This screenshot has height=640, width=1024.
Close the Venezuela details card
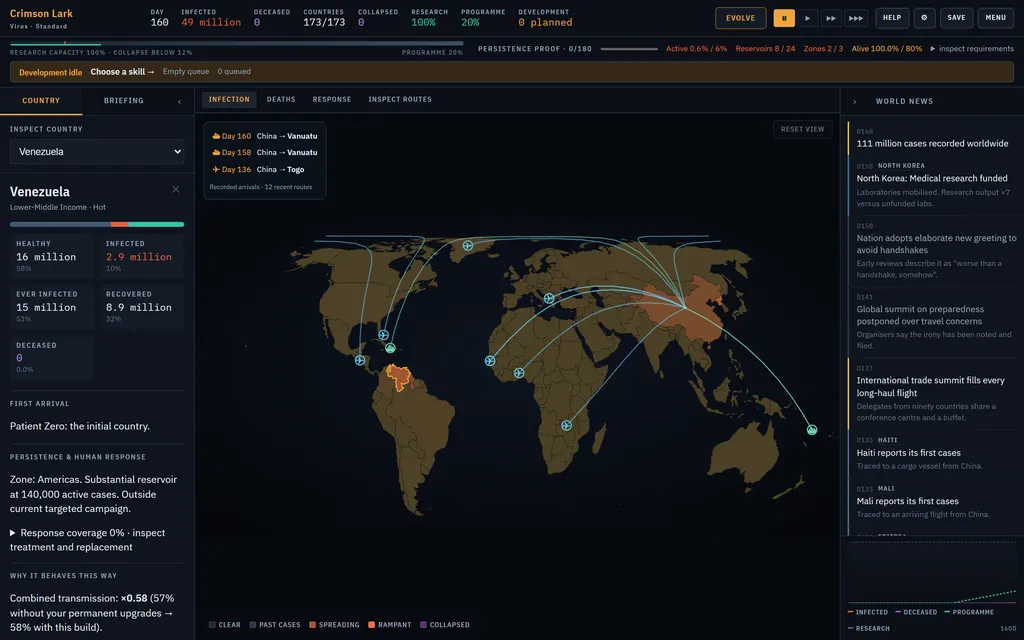(176, 189)
